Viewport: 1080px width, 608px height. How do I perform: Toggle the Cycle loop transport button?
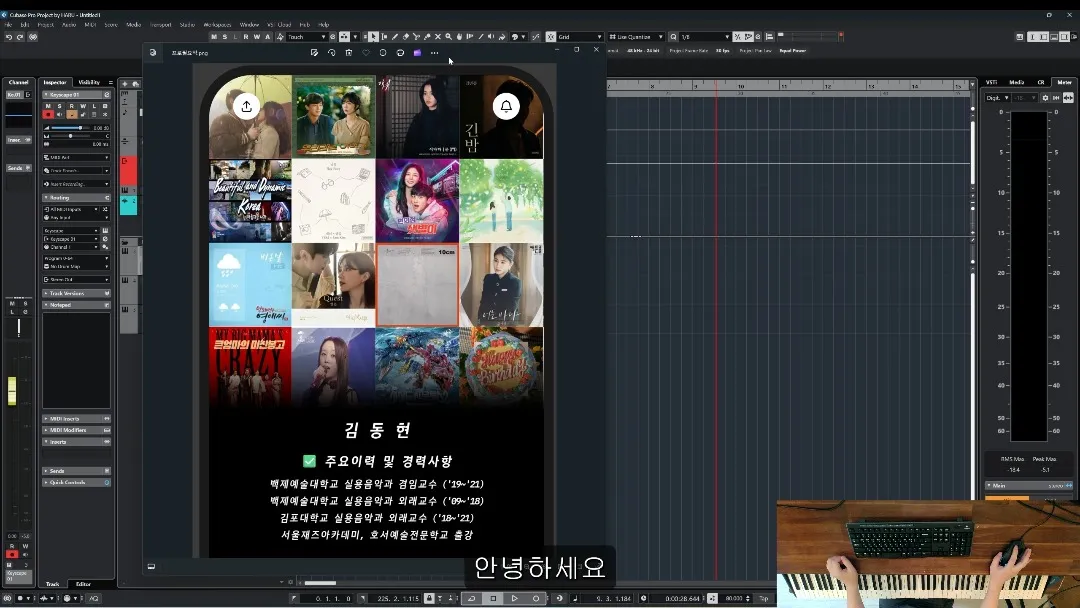pos(472,598)
